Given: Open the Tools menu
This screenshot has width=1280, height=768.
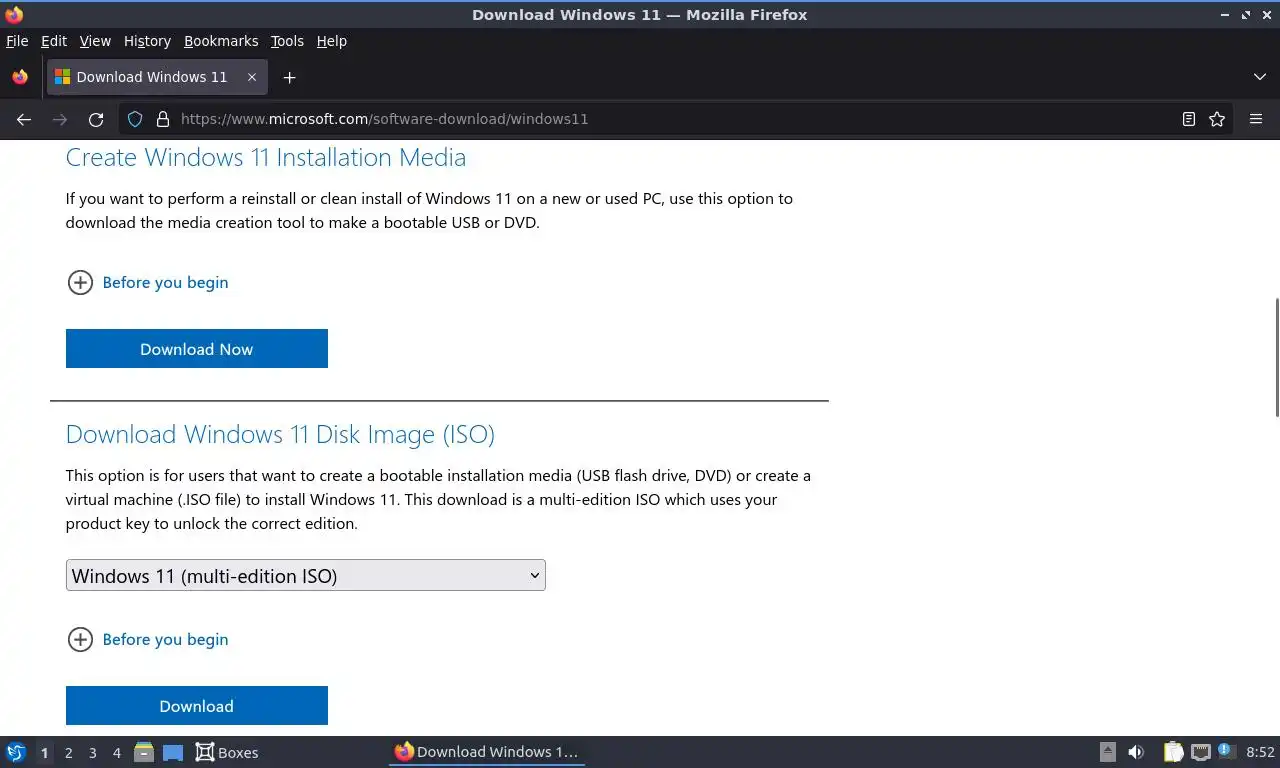Looking at the screenshot, I should [287, 41].
